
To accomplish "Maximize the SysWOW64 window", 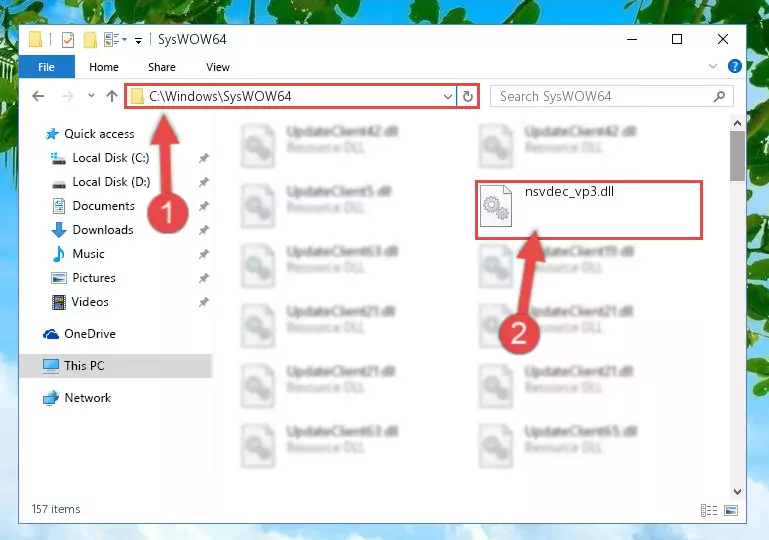I will click(x=677, y=39).
